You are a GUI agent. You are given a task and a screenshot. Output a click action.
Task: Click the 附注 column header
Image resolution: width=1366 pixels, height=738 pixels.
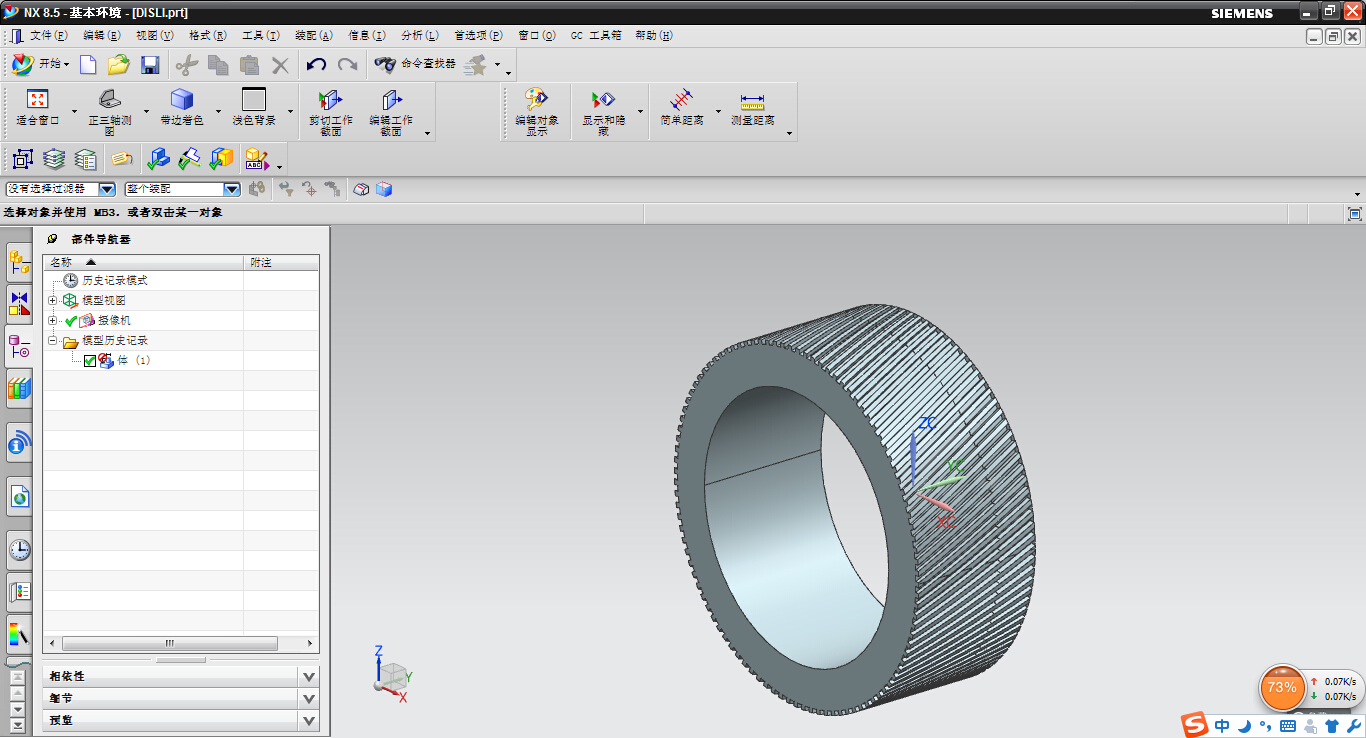281,262
